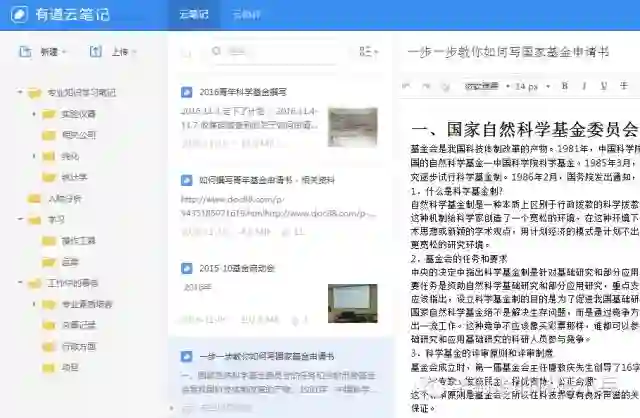640x418 pixels.
Task: Click the Youdao Cloud Note logo icon
Action: (x=19, y=15)
